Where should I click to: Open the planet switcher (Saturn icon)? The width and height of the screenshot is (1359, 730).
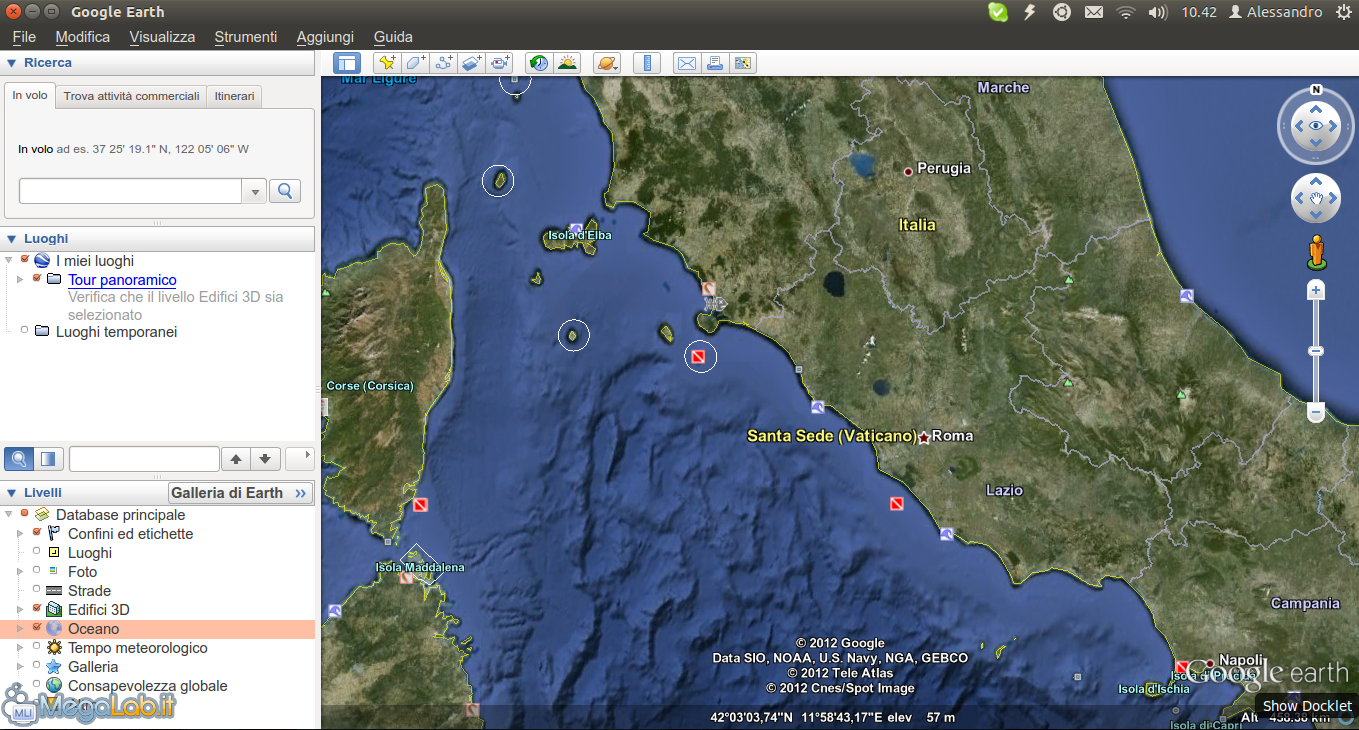tap(607, 63)
